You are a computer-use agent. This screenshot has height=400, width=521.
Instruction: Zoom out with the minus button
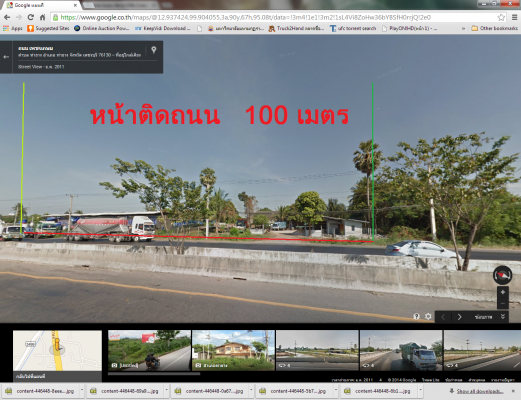(x=503, y=303)
